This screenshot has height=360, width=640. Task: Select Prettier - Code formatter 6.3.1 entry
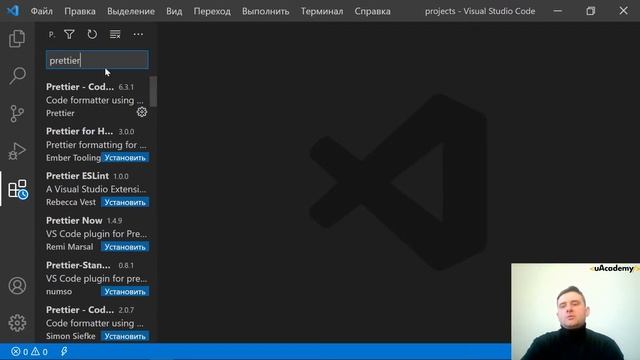coord(97,100)
